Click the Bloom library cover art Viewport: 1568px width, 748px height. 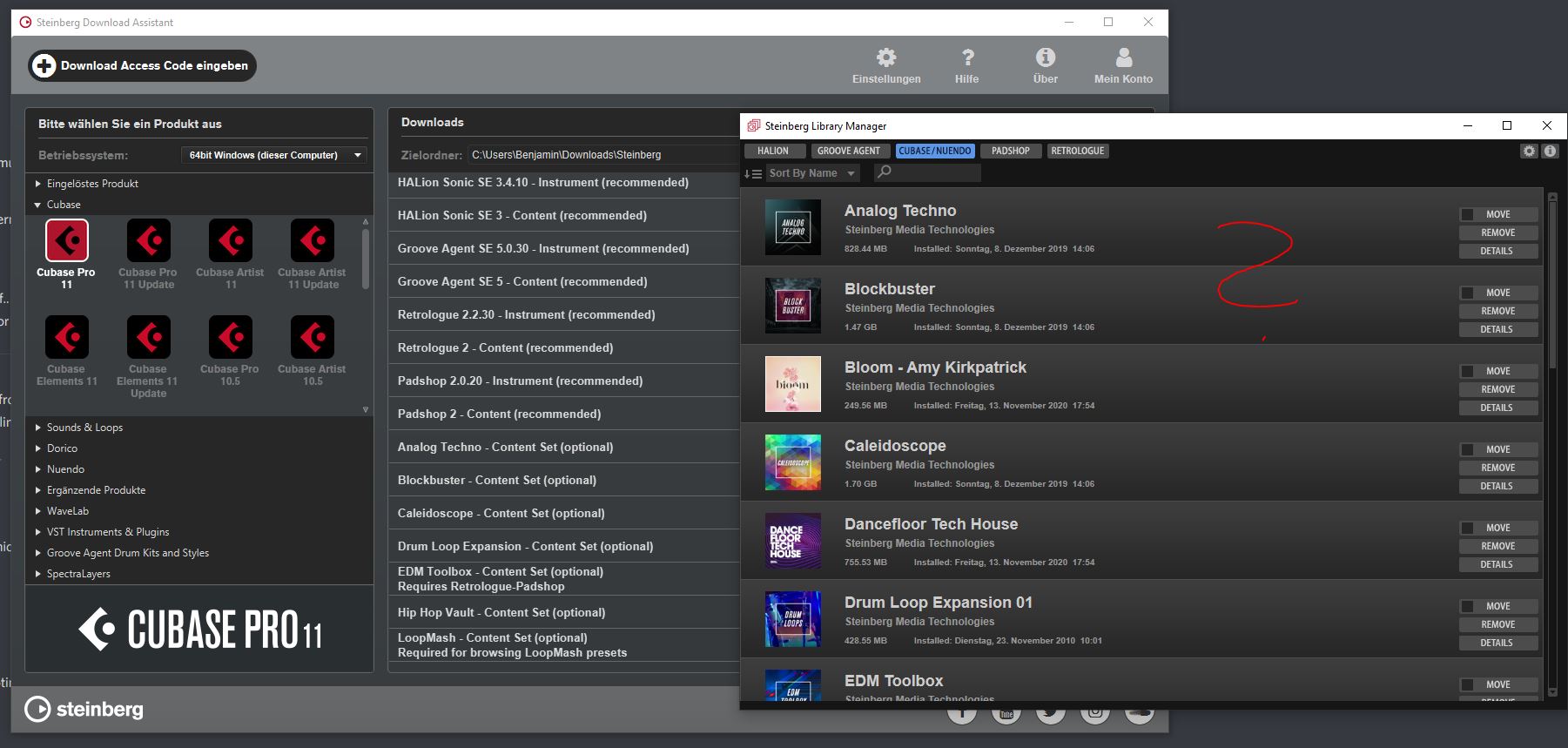point(793,384)
